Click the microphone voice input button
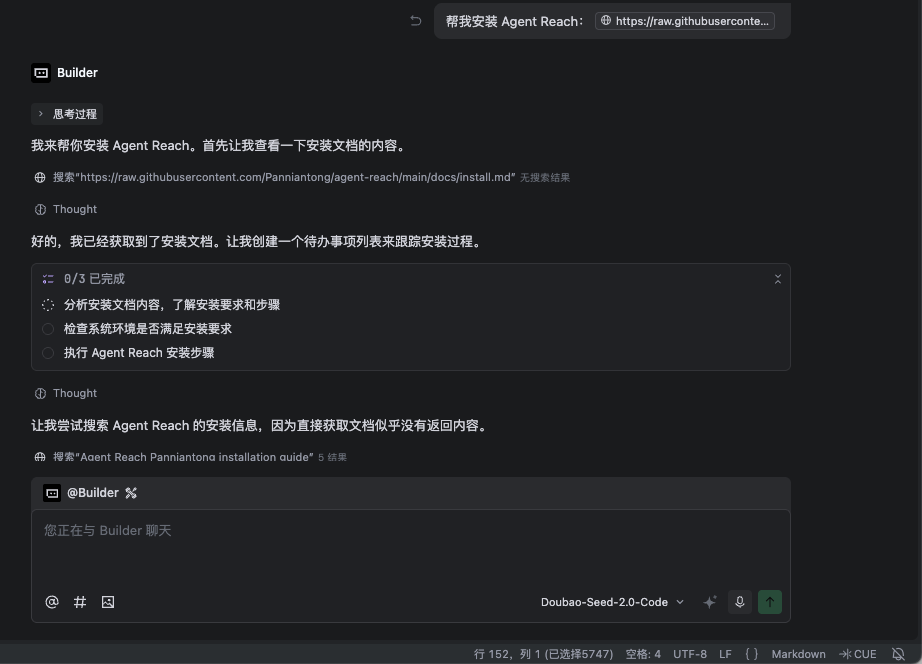Viewport: 922px width, 664px height. click(740, 602)
